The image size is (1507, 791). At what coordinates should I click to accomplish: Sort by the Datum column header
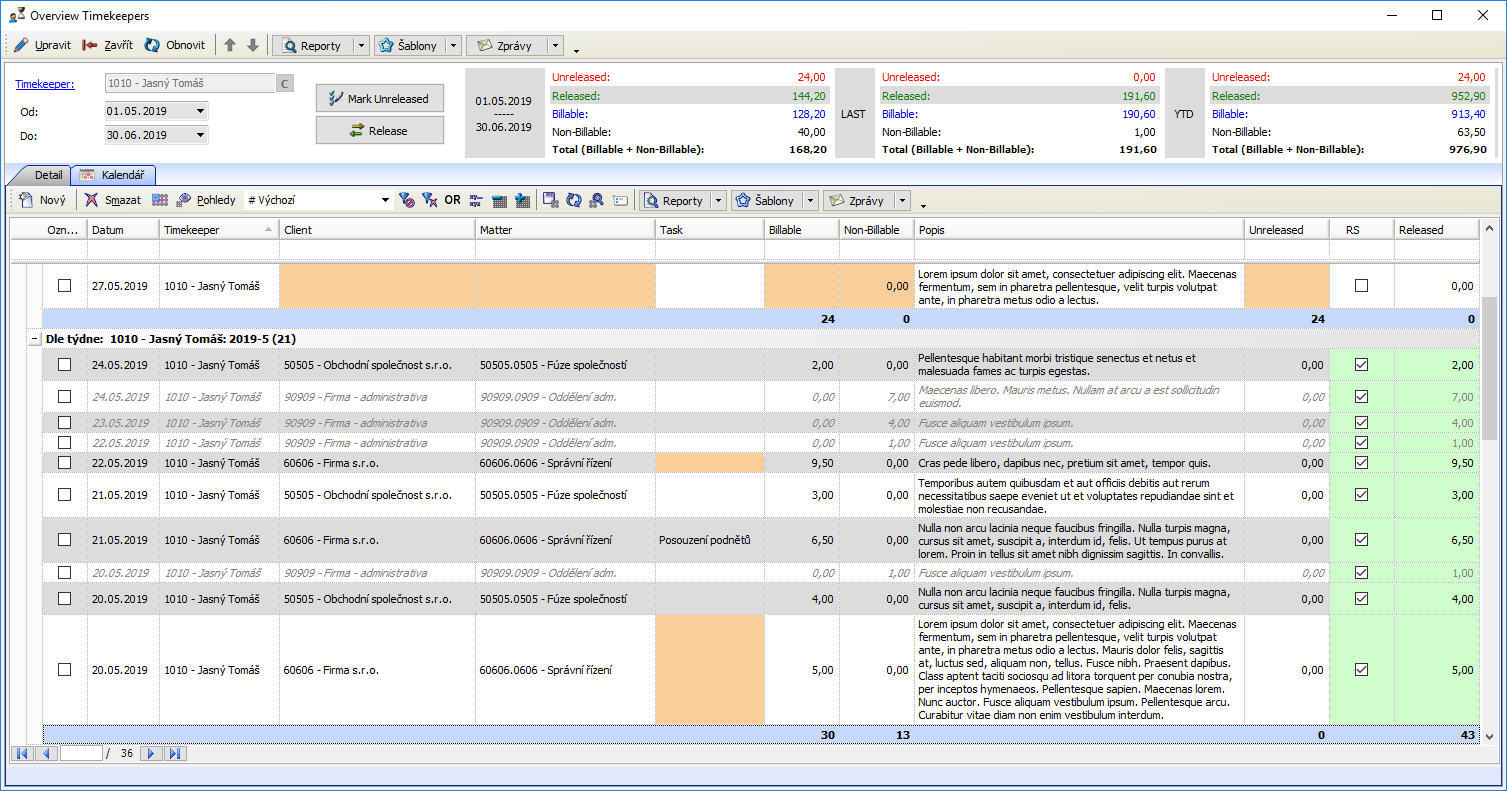coord(123,230)
